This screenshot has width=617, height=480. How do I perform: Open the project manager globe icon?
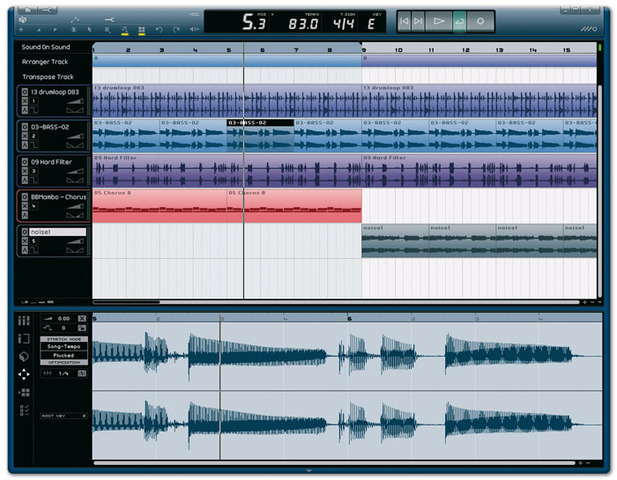(23, 19)
